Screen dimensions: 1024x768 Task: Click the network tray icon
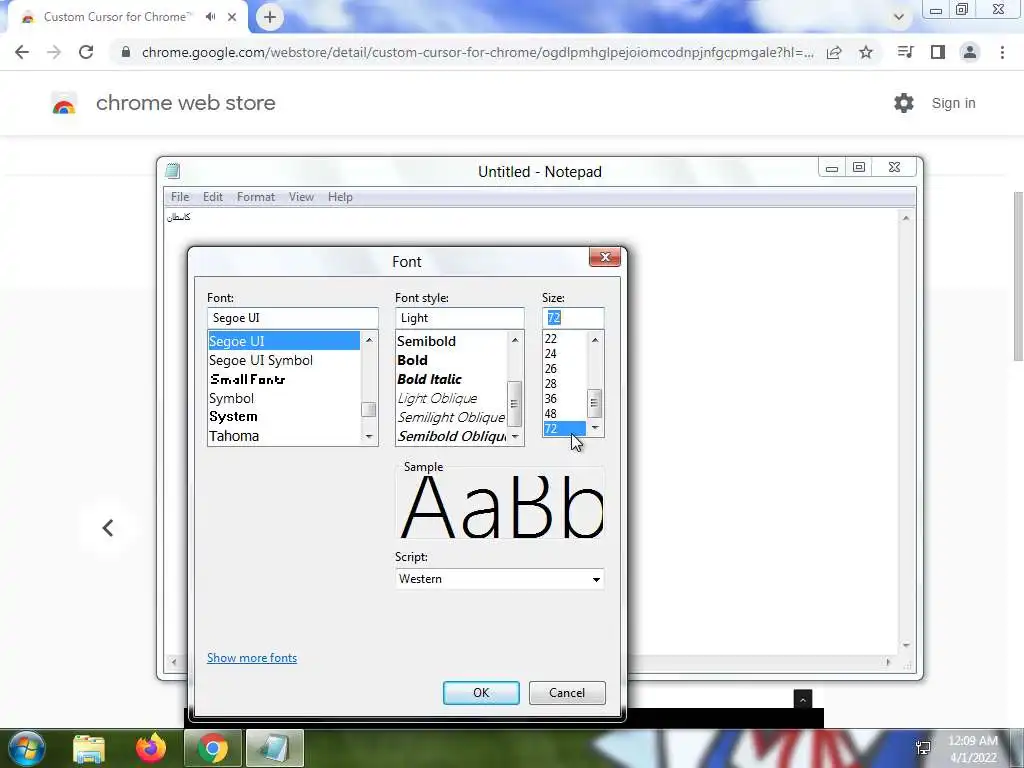[x=923, y=748]
